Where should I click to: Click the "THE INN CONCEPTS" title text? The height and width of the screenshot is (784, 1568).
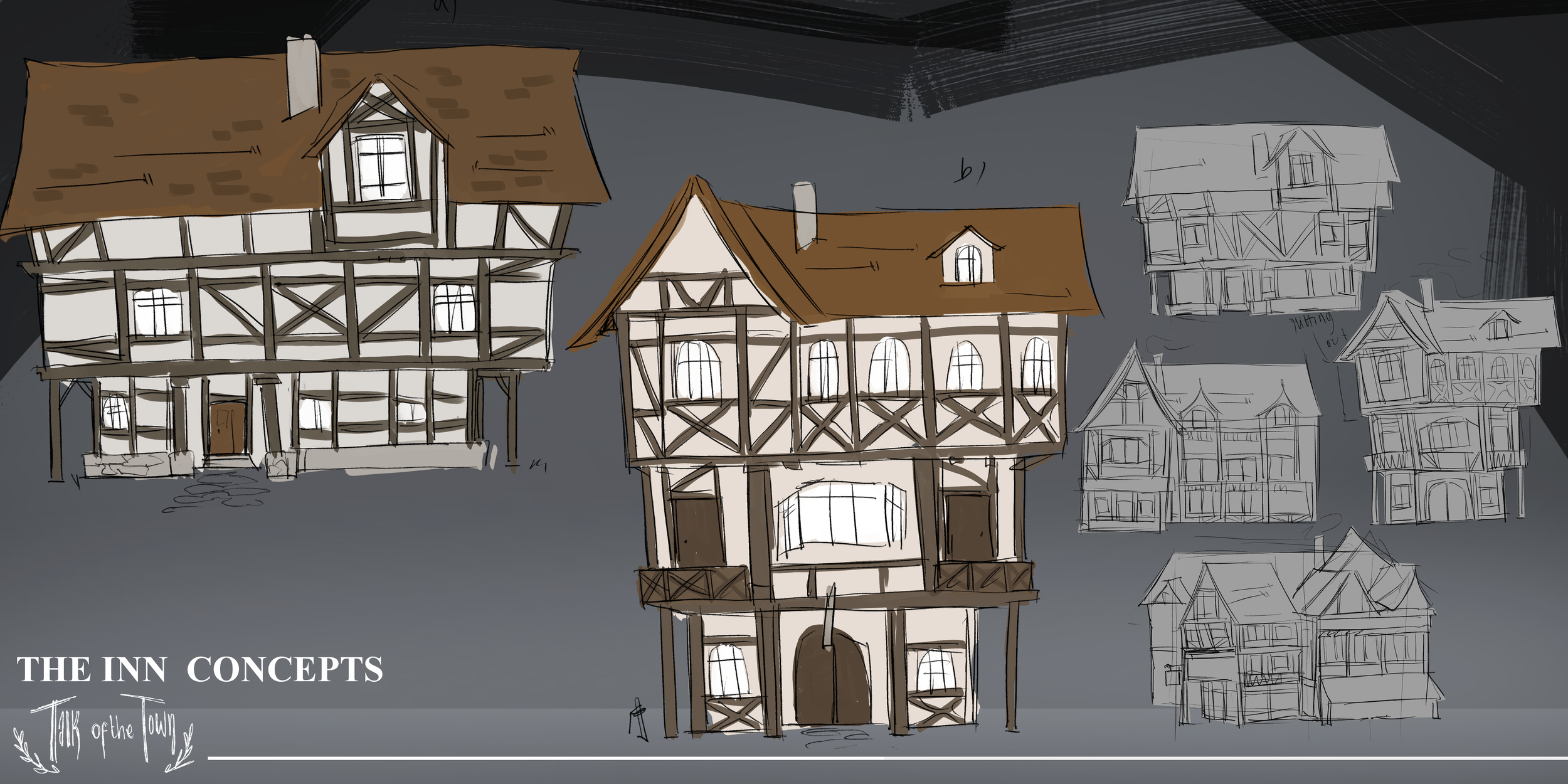tap(199, 670)
